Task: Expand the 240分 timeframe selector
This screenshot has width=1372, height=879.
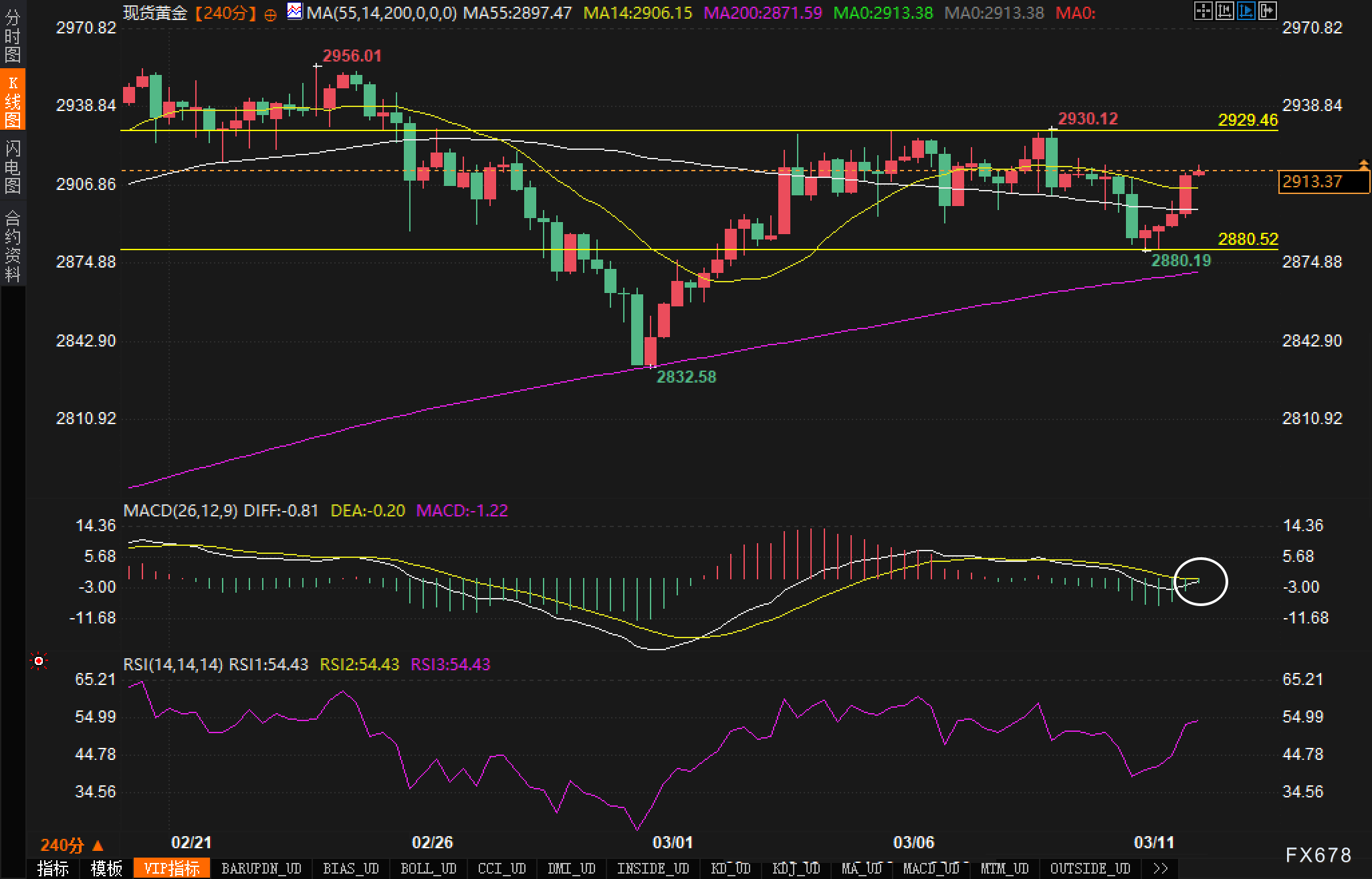Action: (72, 846)
